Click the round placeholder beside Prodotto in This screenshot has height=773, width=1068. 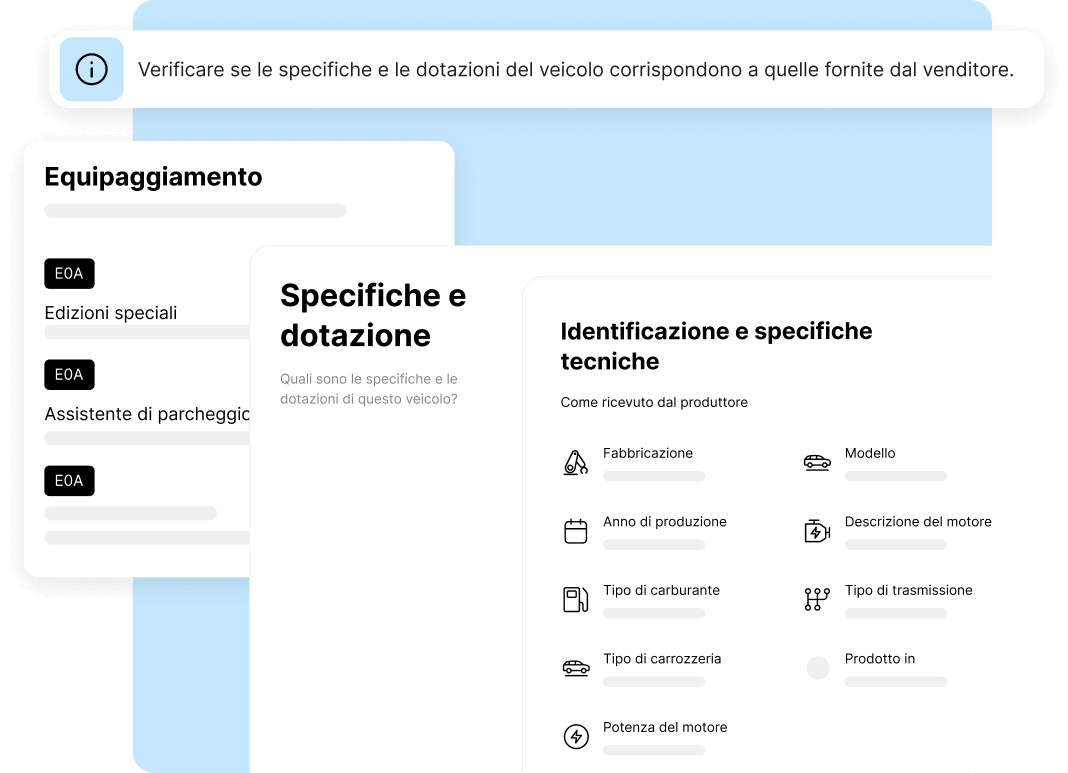pos(817,668)
